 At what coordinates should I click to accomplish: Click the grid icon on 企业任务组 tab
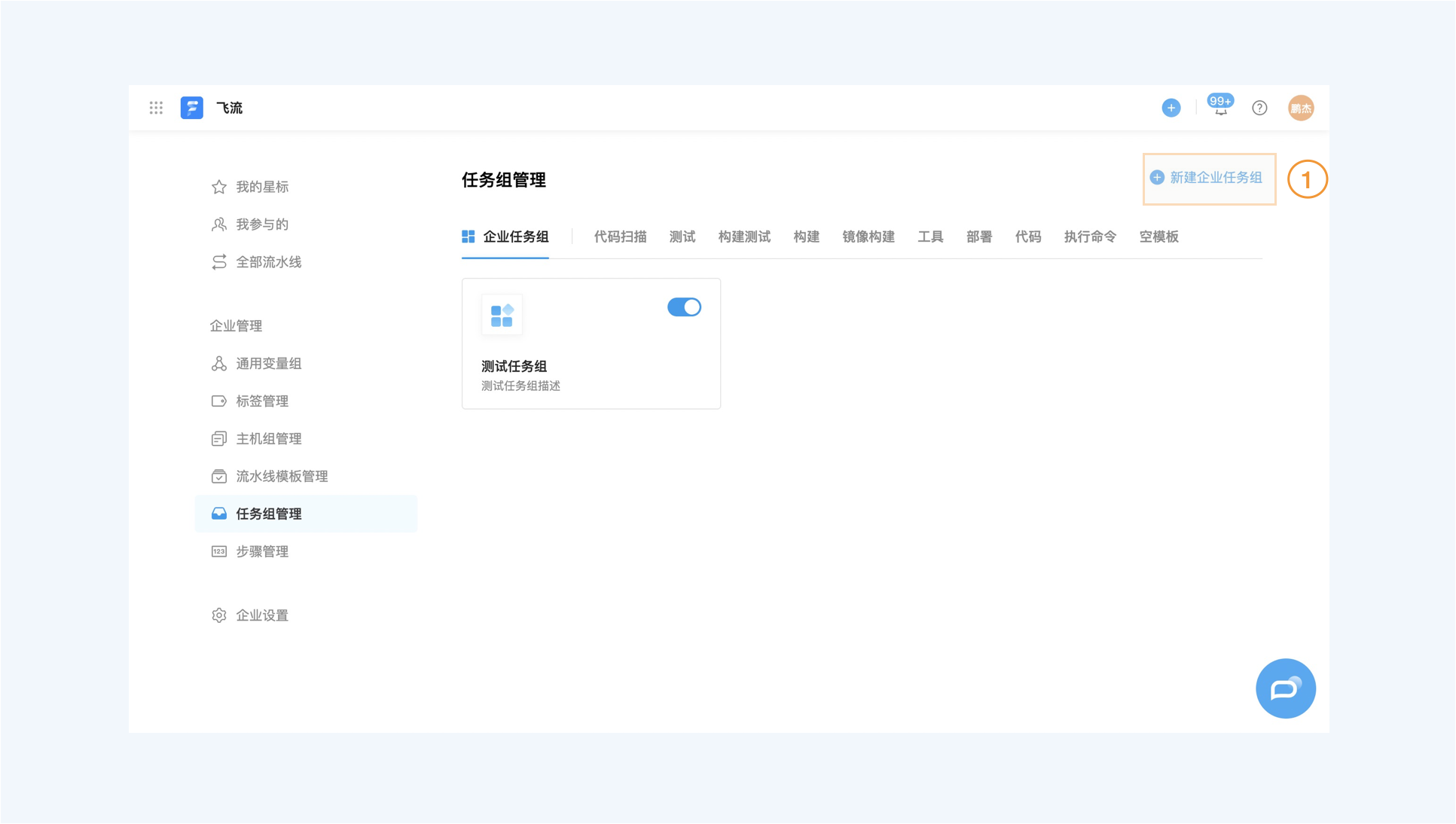click(x=469, y=237)
